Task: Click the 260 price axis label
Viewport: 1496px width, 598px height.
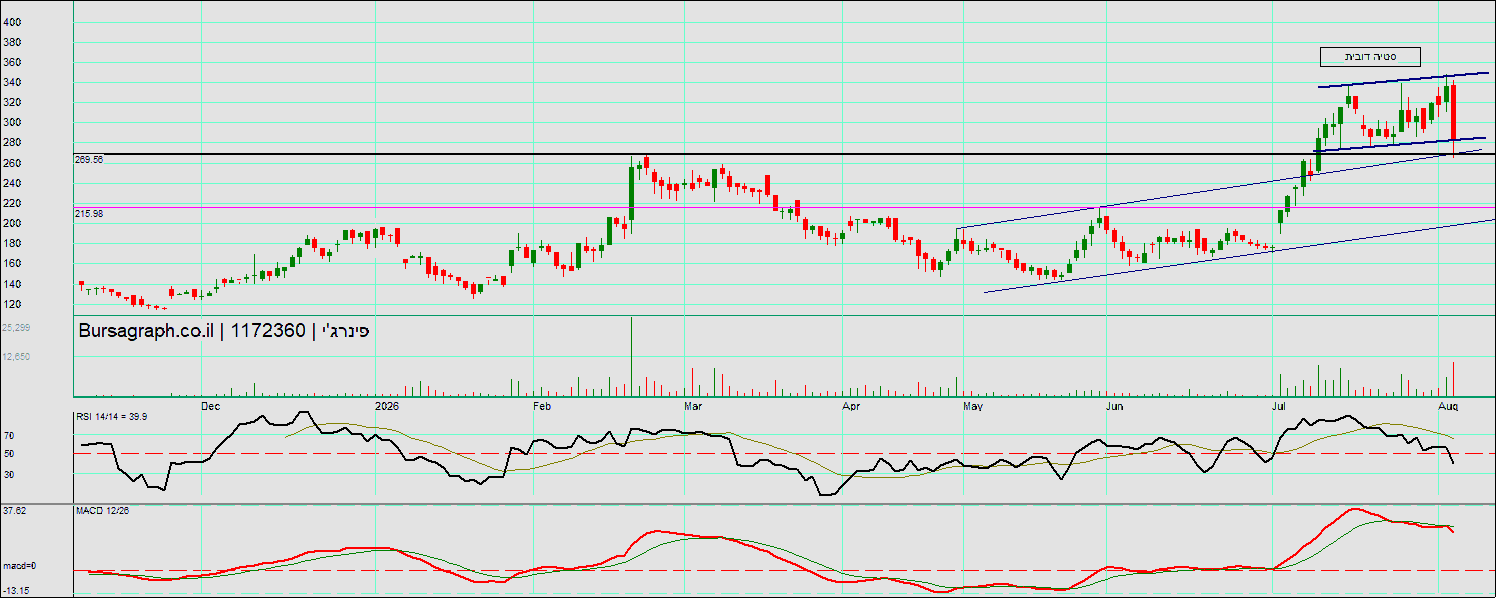Action: [x=13, y=163]
